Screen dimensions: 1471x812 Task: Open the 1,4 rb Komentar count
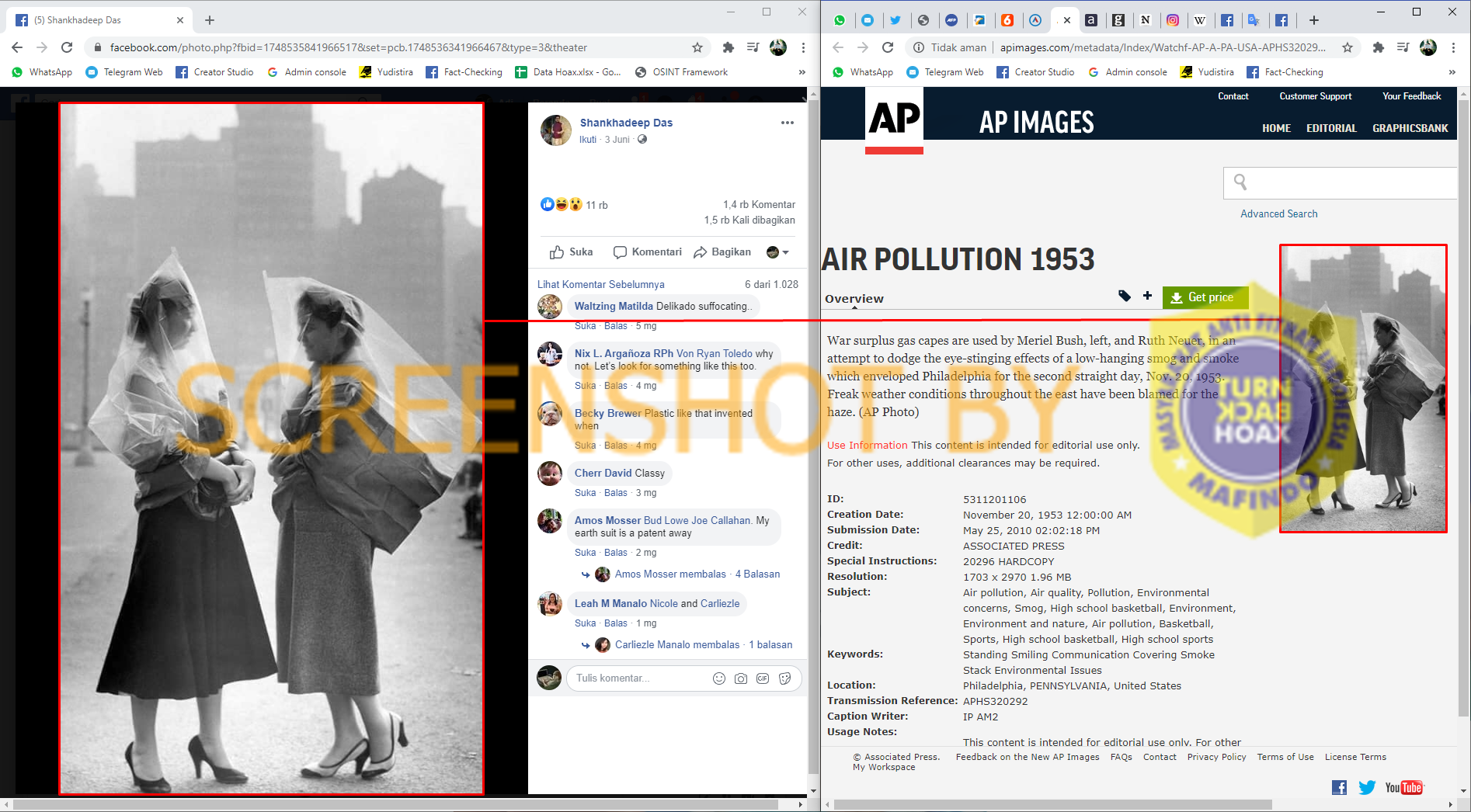tap(759, 205)
